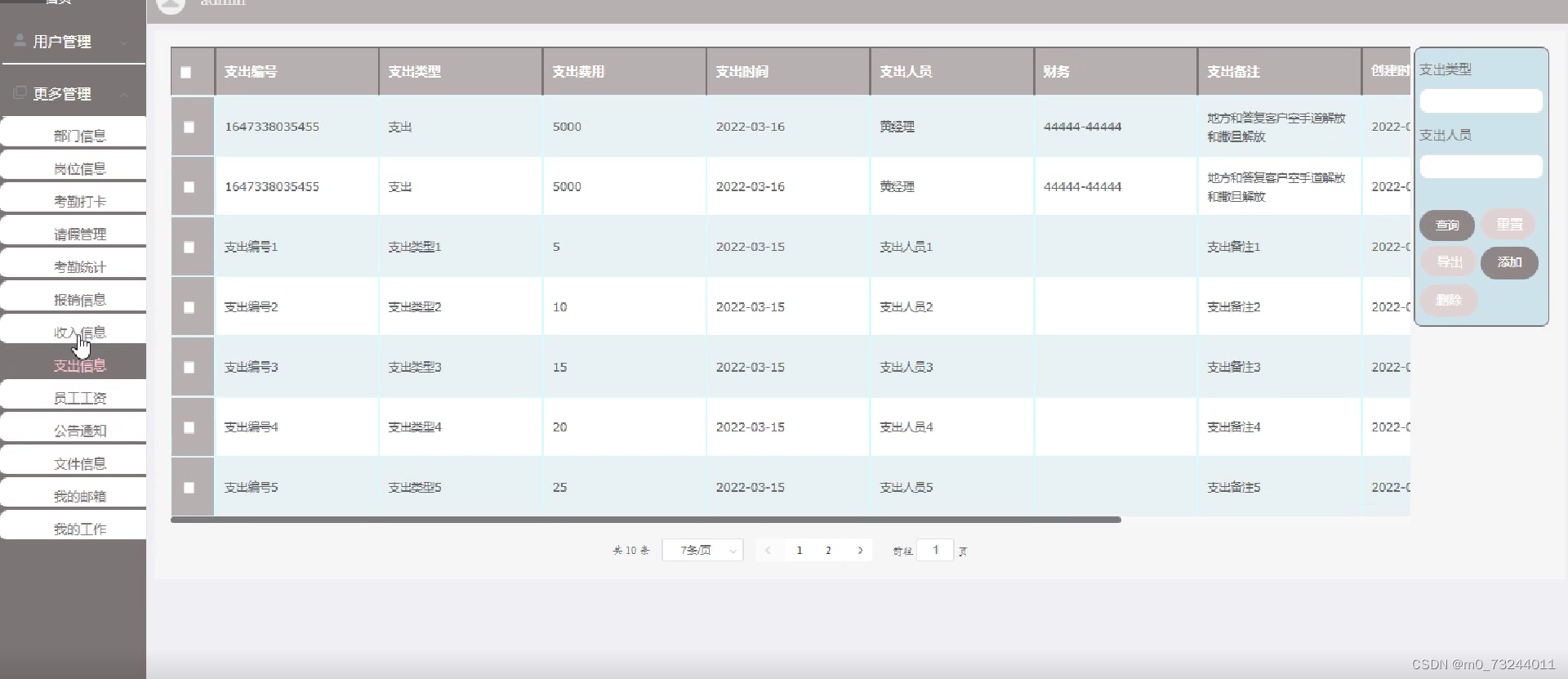
Task: Click the 重置 reset button
Action: tap(1508, 224)
